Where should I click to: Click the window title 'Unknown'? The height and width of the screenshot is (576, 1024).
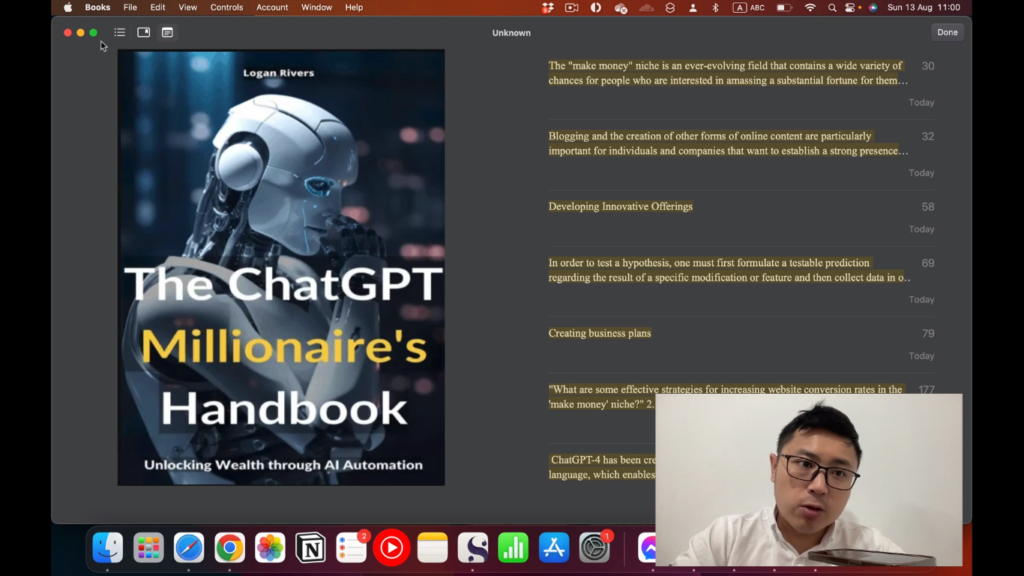click(x=511, y=33)
